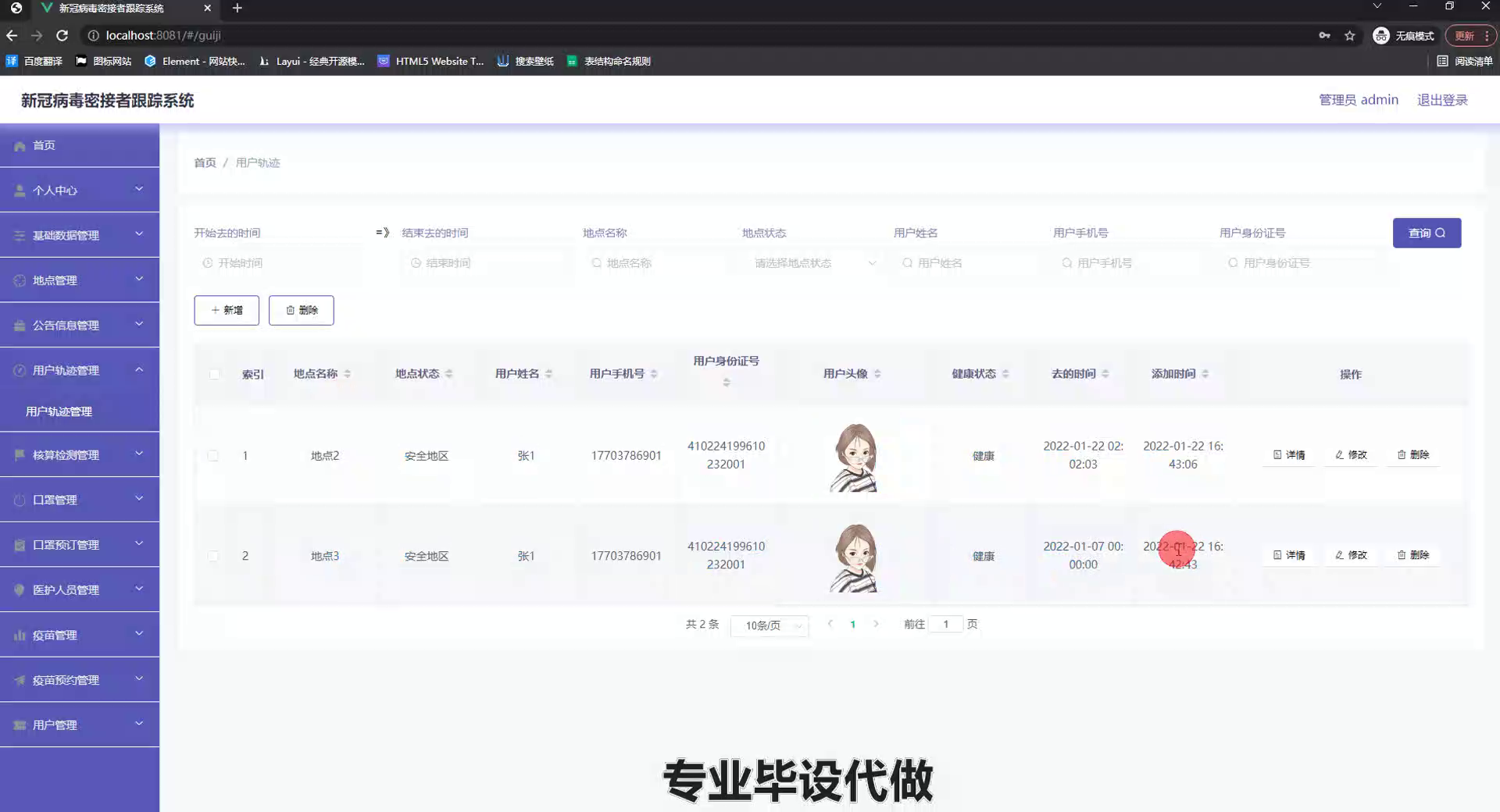This screenshot has height=812, width=1500.
Task: Expand the 基础数据管理 sidebar menu
Action: 80,235
